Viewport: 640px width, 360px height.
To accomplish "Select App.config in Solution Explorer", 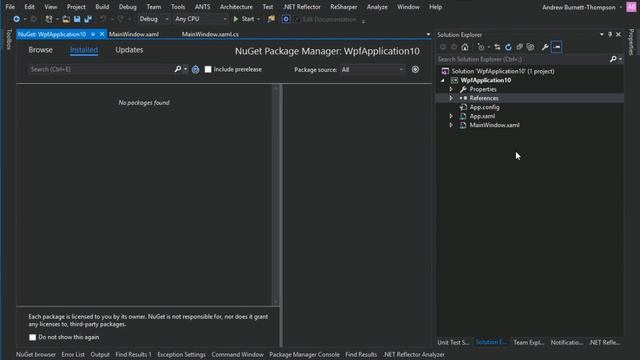I will [484, 107].
